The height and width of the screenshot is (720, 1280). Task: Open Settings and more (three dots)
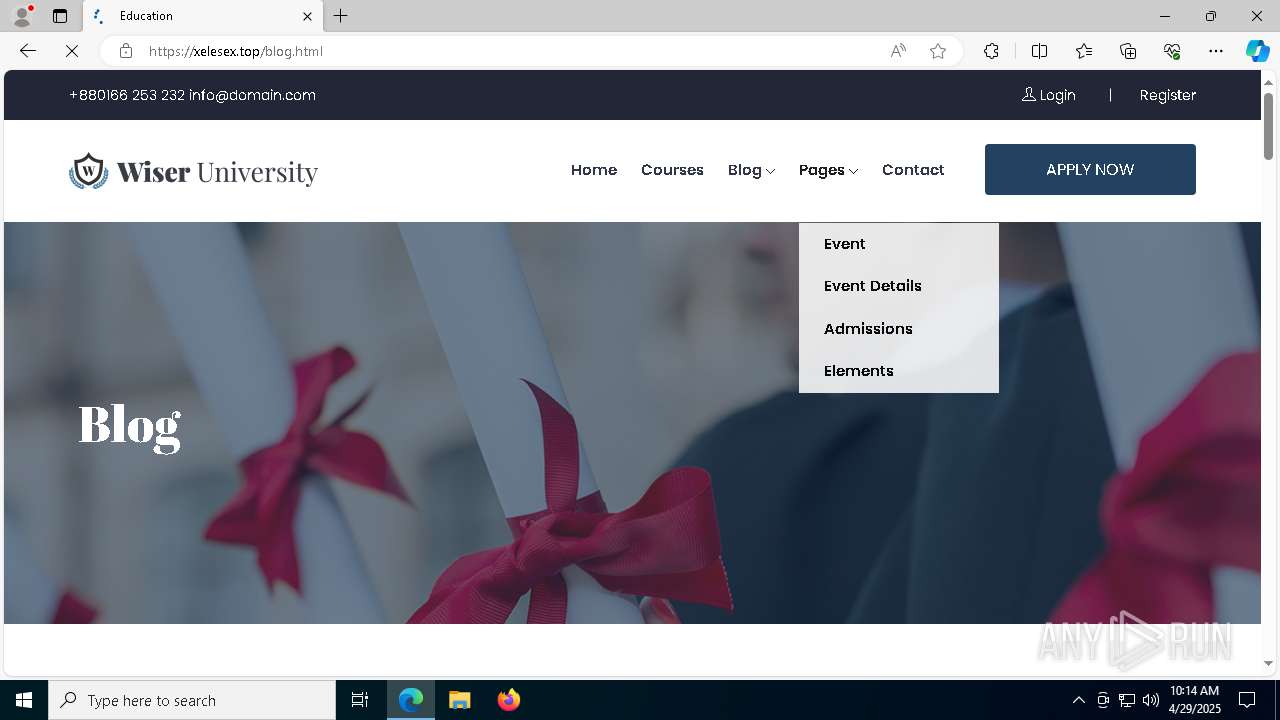pos(1216,51)
